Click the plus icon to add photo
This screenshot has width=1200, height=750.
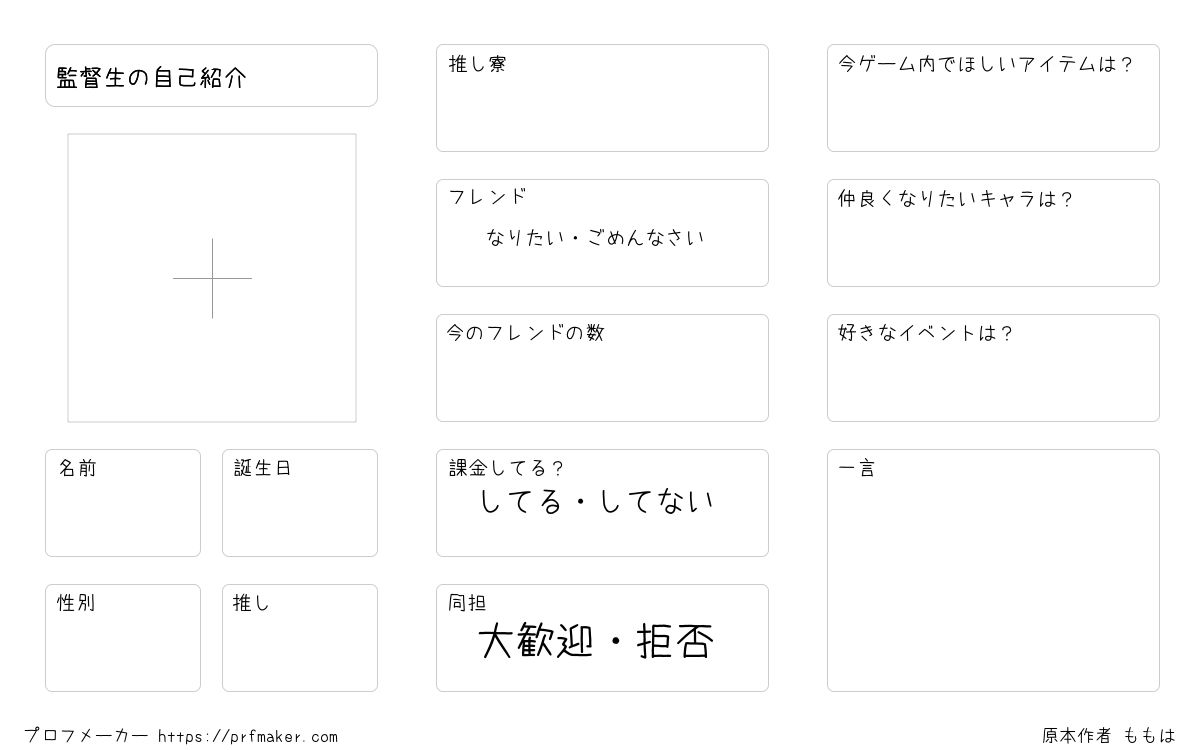212,278
